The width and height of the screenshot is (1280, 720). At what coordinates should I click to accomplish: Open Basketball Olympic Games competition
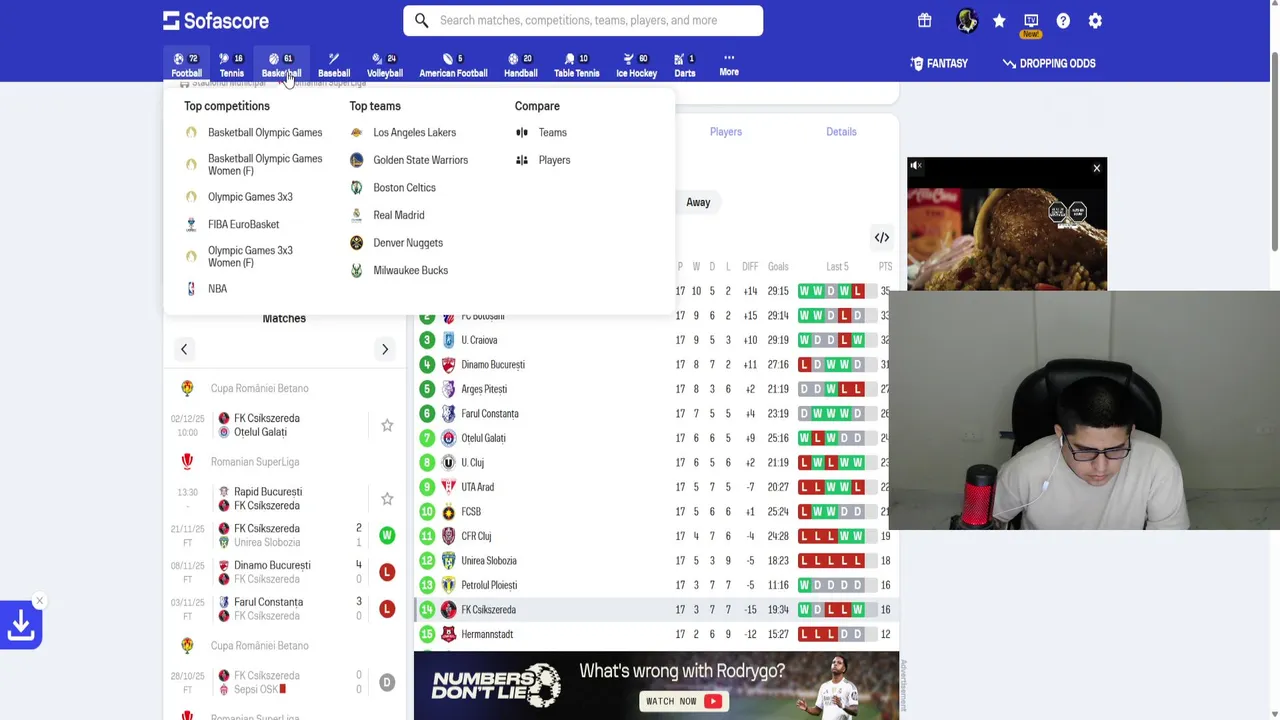(254, 132)
